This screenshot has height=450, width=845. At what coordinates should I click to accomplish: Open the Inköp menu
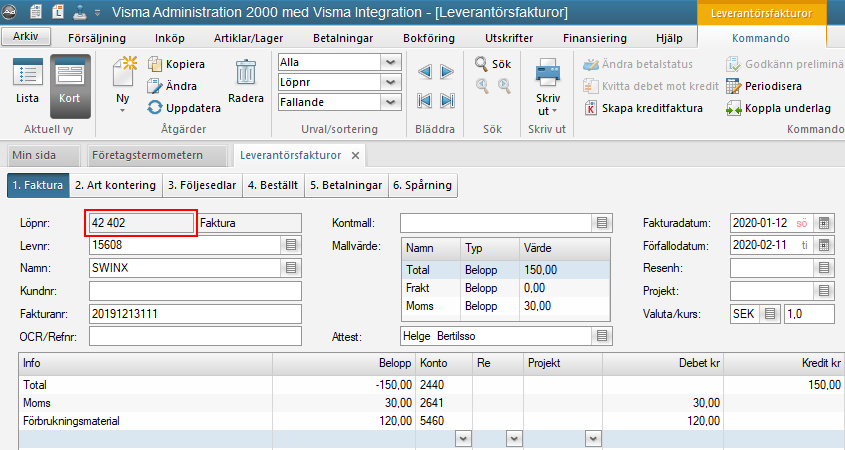click(170, 38)
